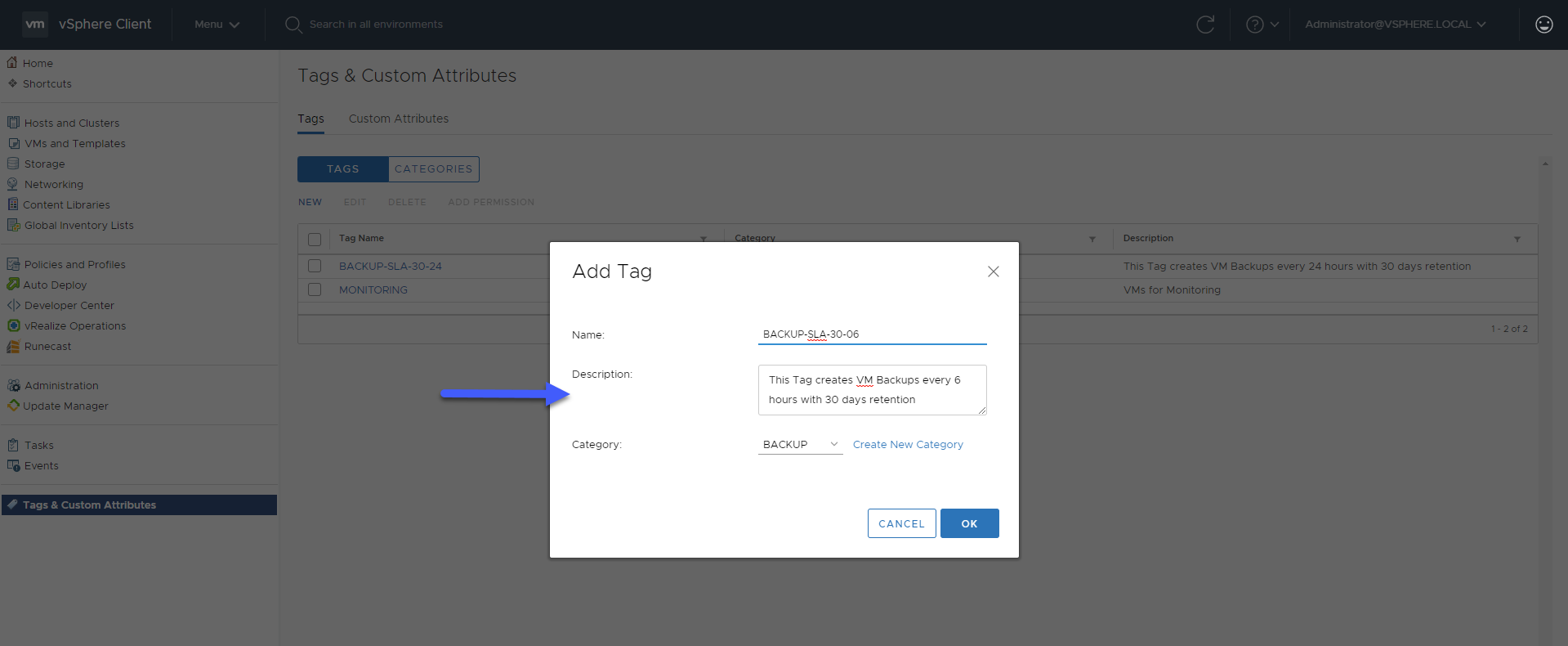Open Hosts and Clusters in sidebar

click(72, 123)
